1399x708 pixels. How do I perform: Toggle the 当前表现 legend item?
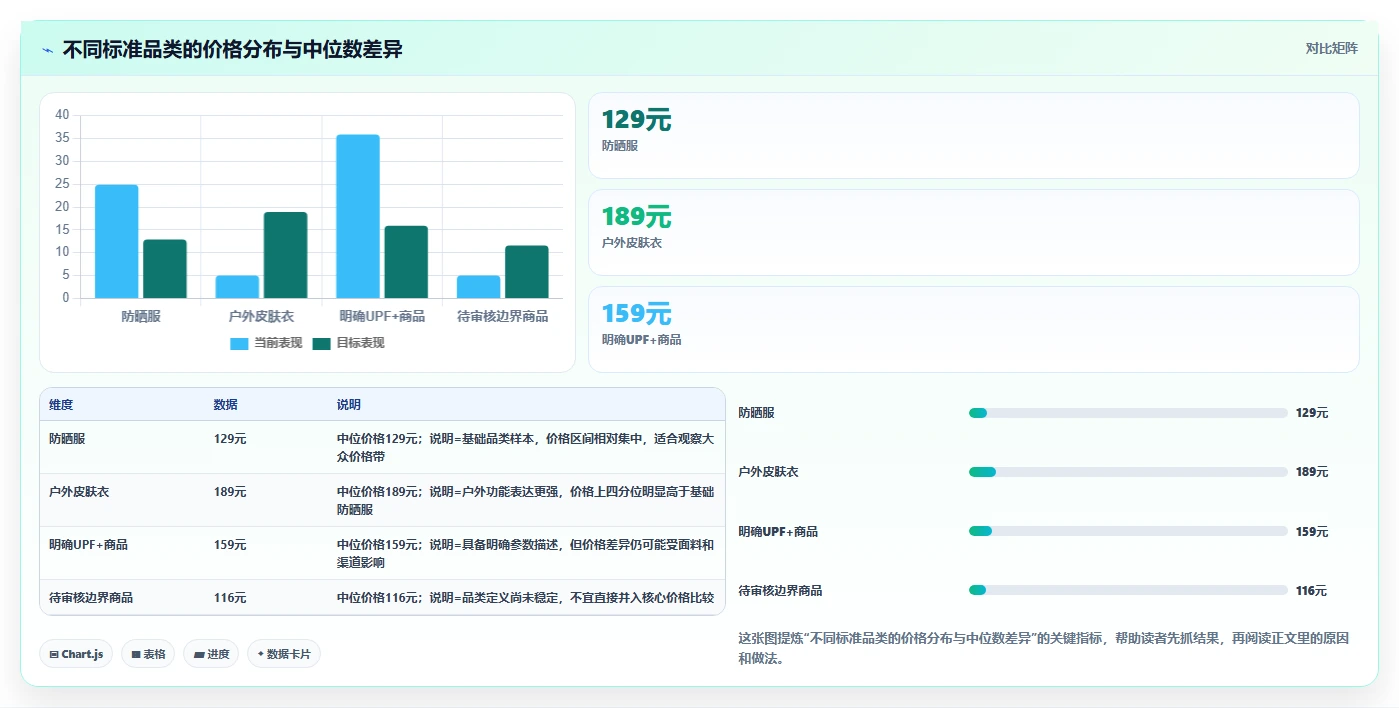coord(266,343)
